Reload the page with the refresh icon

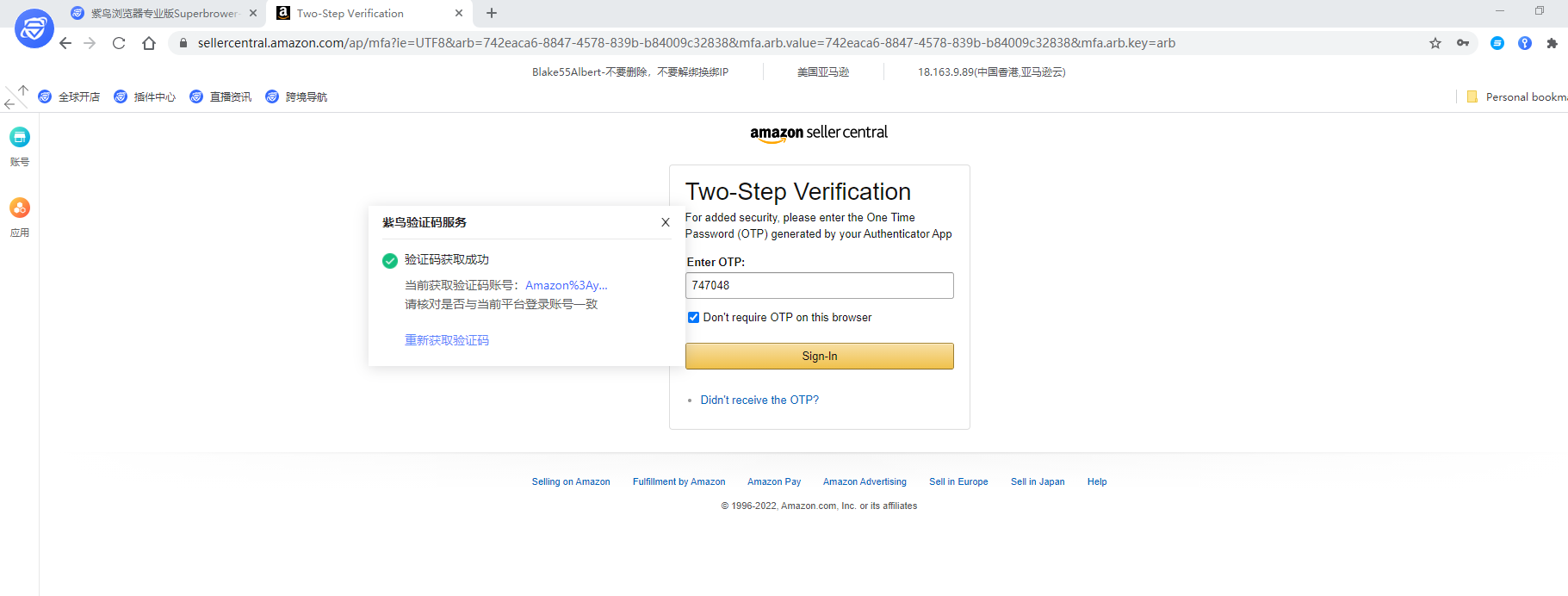point(119,43)
